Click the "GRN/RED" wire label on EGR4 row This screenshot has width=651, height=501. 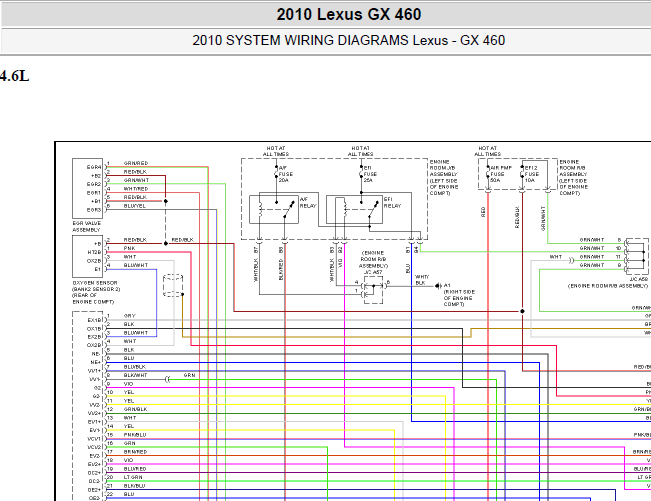pos(136,163)
